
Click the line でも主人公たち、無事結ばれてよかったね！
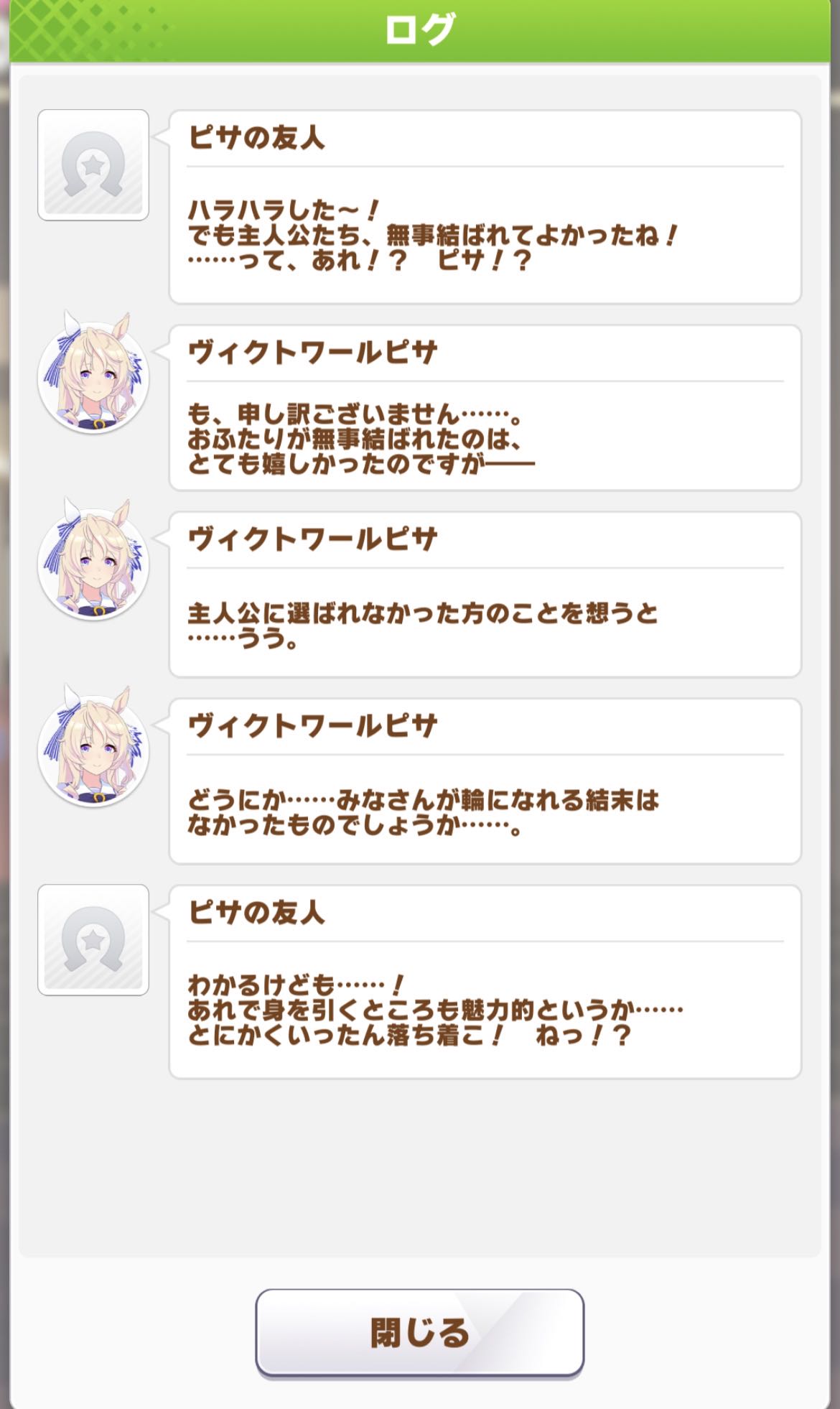432,236
